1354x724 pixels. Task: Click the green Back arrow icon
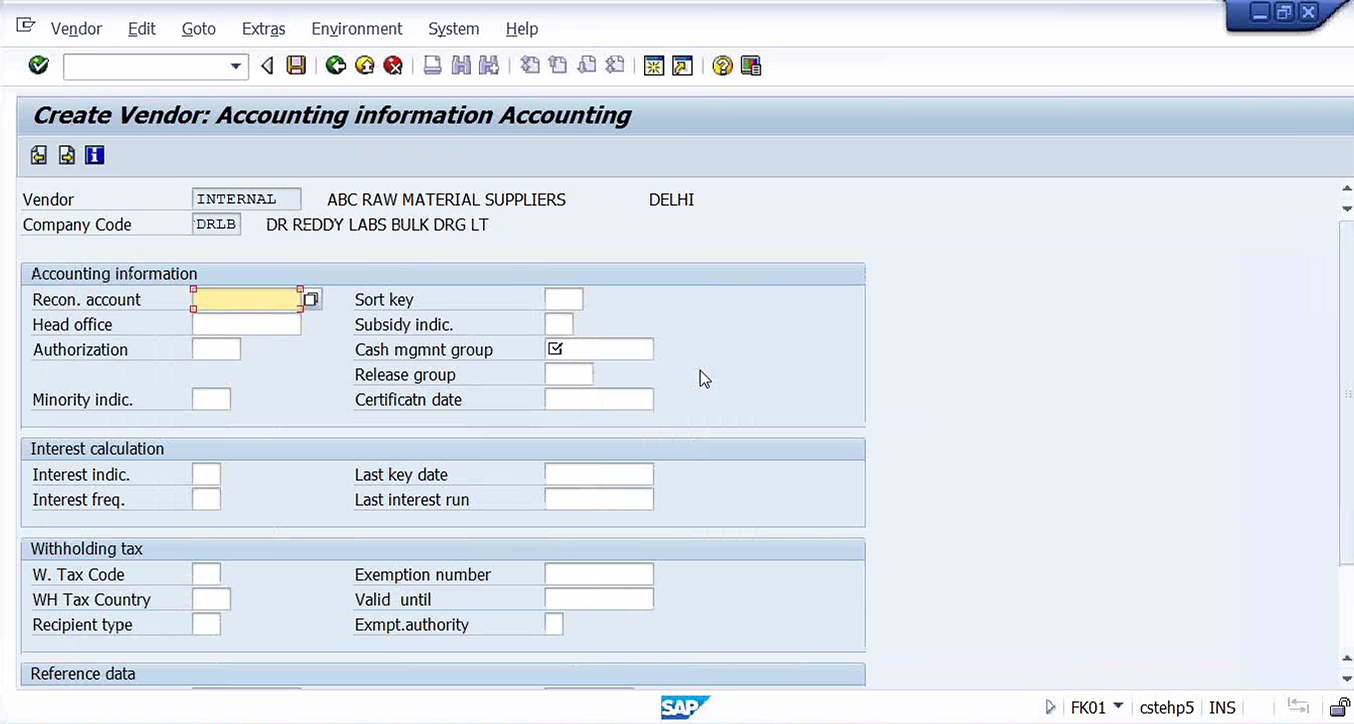pyautogui.click(x=336, y=66)
